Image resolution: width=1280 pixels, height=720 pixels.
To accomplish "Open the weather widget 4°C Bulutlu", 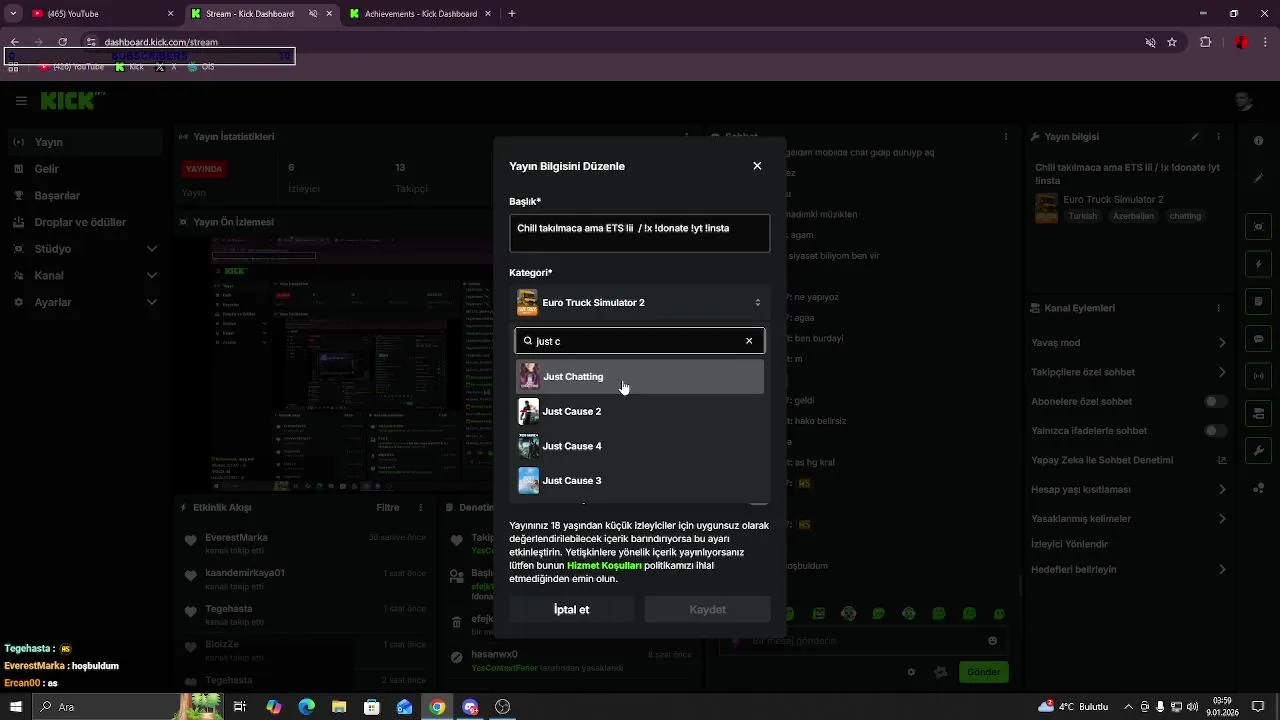I will [x=1074, y=707].
